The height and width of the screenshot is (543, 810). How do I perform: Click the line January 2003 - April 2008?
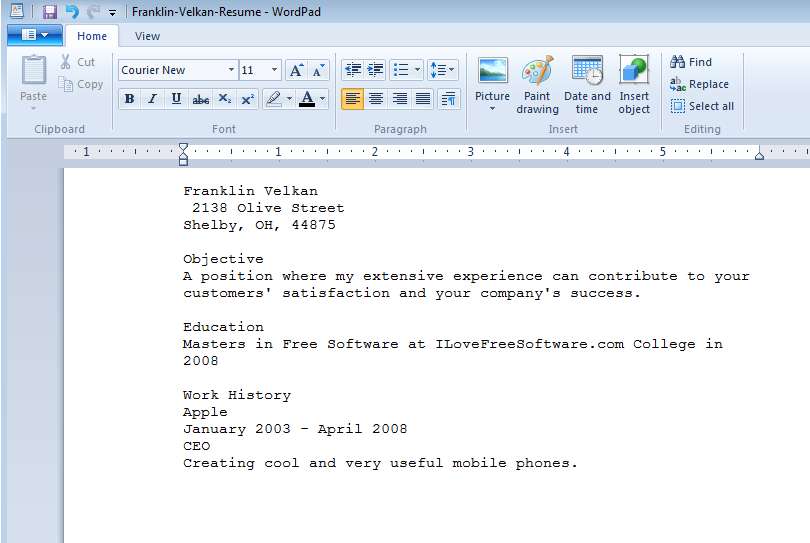295,429
